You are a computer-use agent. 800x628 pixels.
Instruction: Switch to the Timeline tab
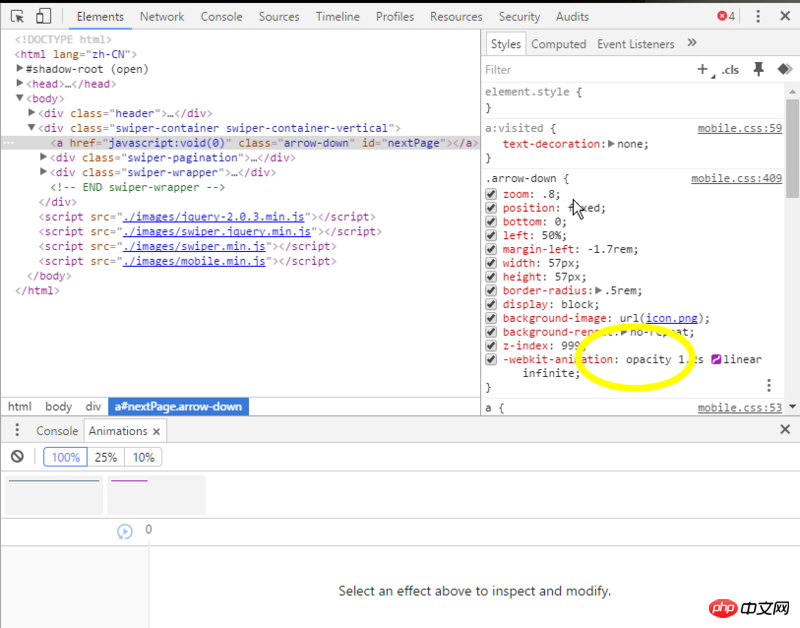coord(337,16)
